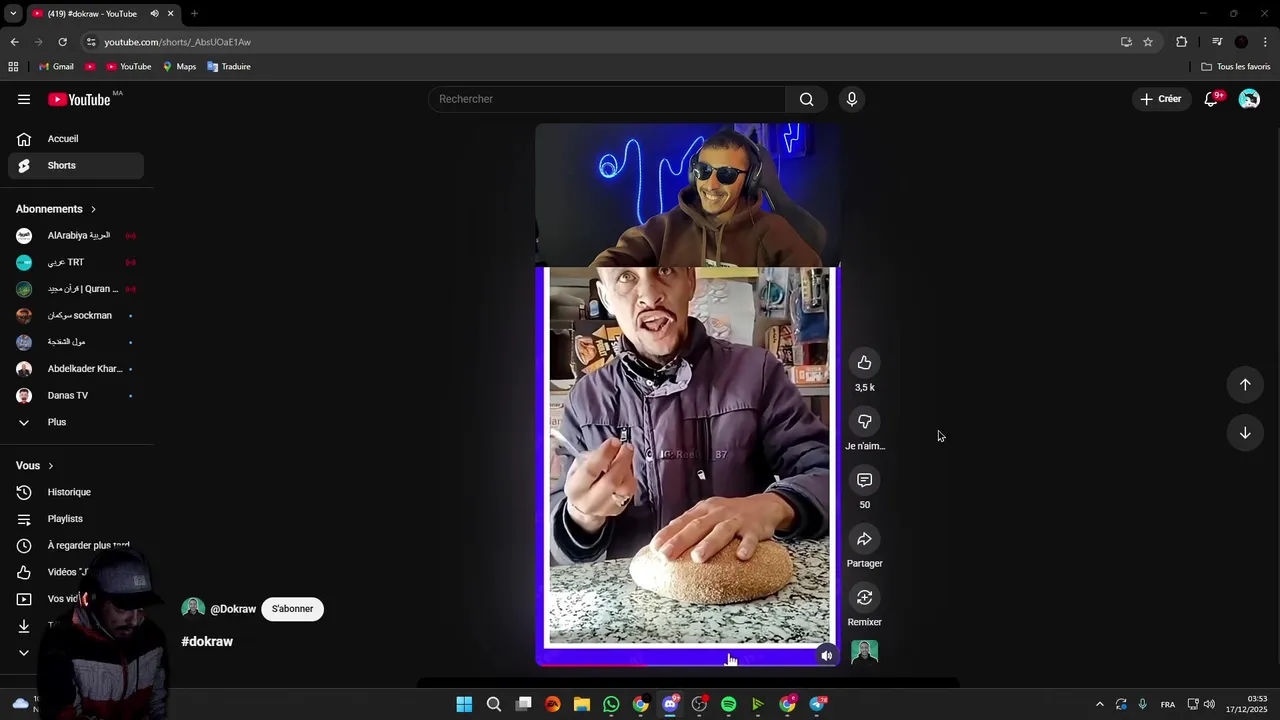The width and height of the screenshot is (1280, 720).
Task: Show hidden system tray icons
Action: click(x=1100, y=704)
